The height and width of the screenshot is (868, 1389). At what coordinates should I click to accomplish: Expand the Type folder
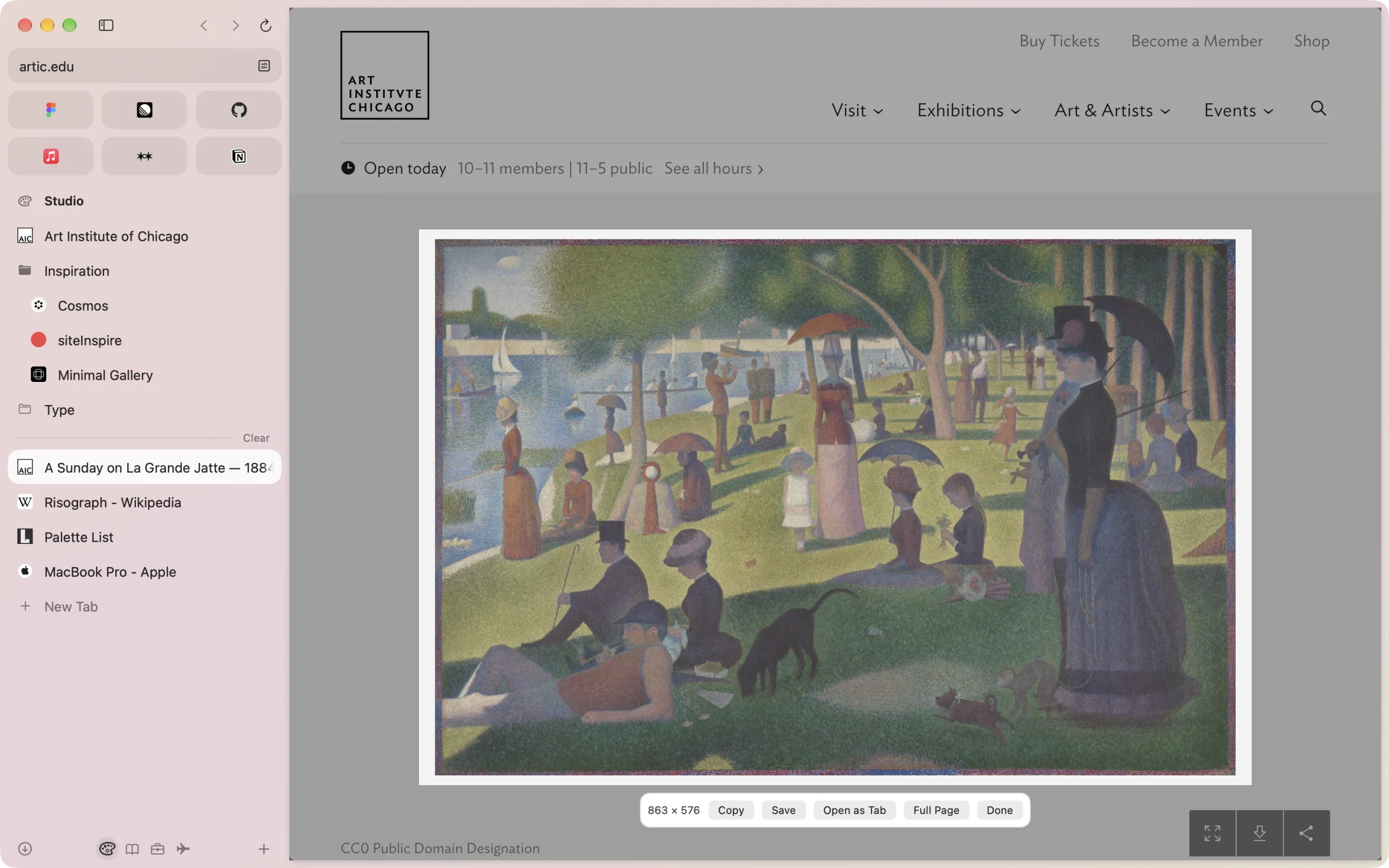click(x=144, y=410)
